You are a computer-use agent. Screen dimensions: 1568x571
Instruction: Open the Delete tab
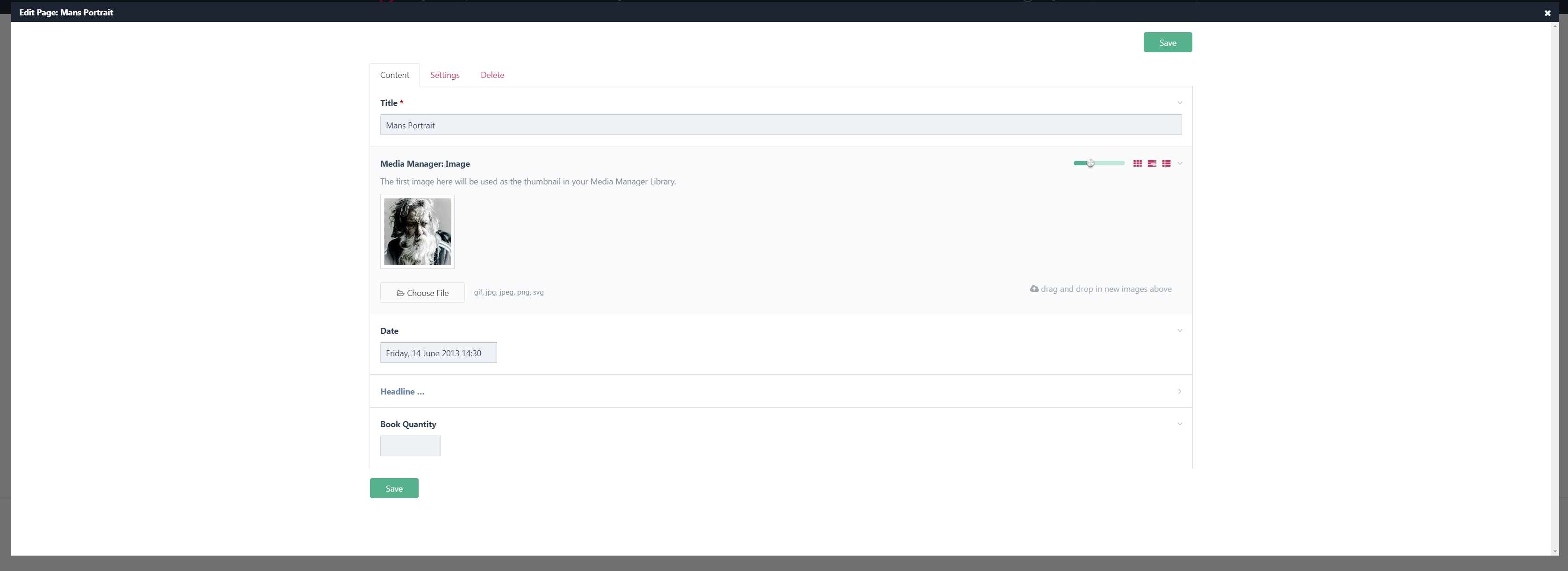point(492,75)
